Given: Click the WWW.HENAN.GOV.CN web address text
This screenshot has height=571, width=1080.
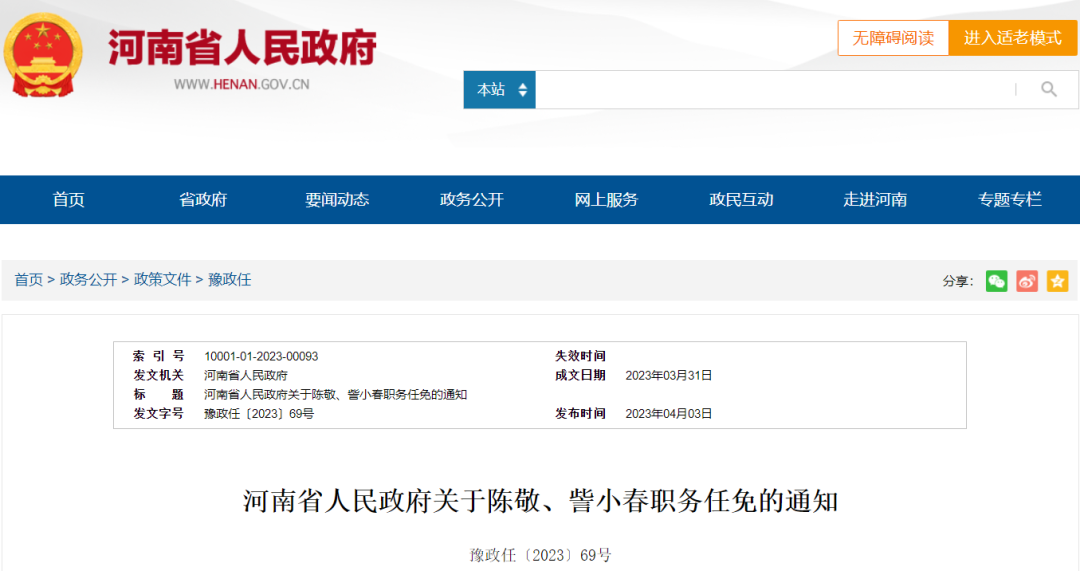Looking at the screenshot, I should pos(241,85).
